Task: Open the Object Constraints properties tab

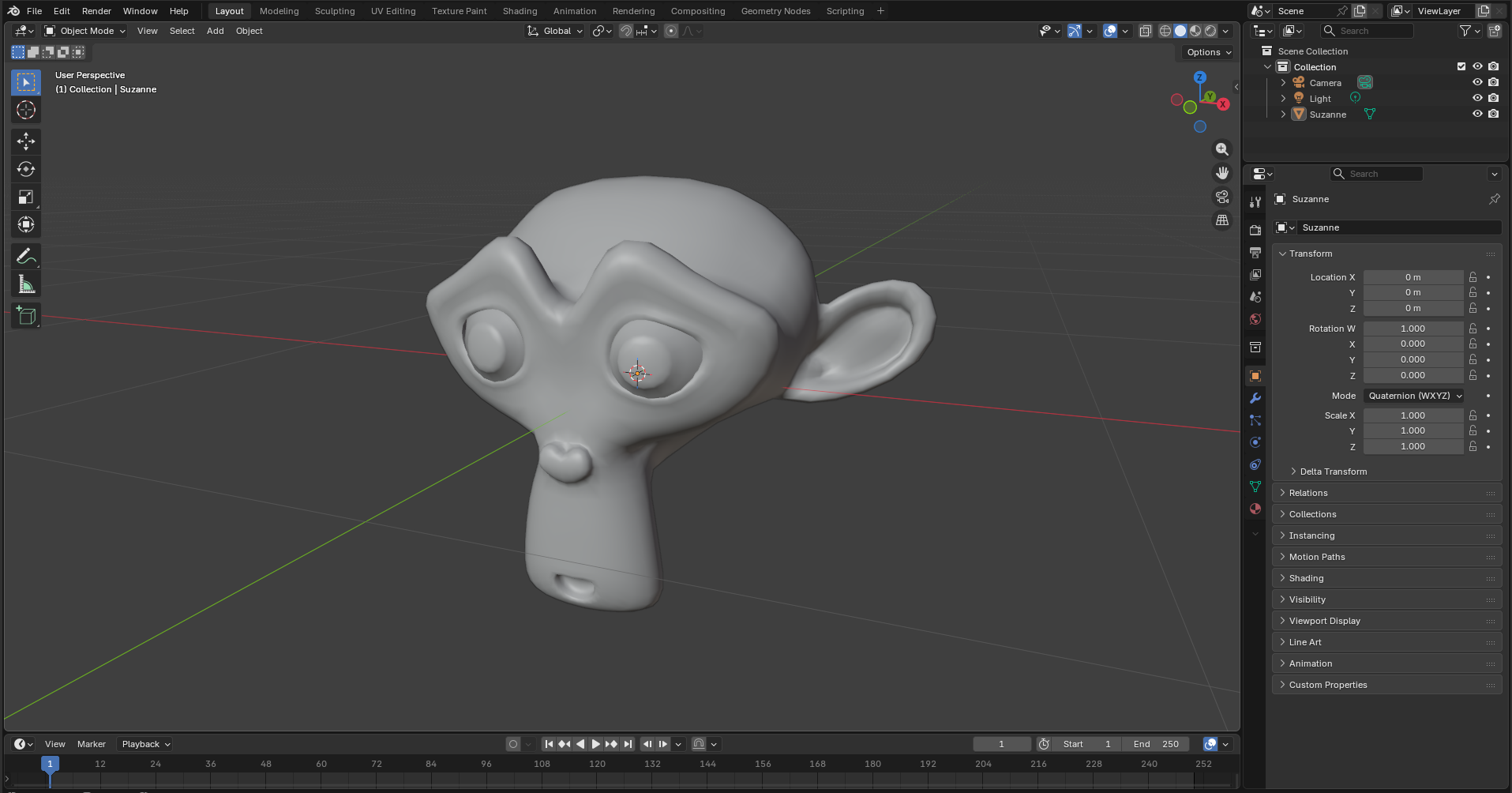Action: pos(1255,464)
